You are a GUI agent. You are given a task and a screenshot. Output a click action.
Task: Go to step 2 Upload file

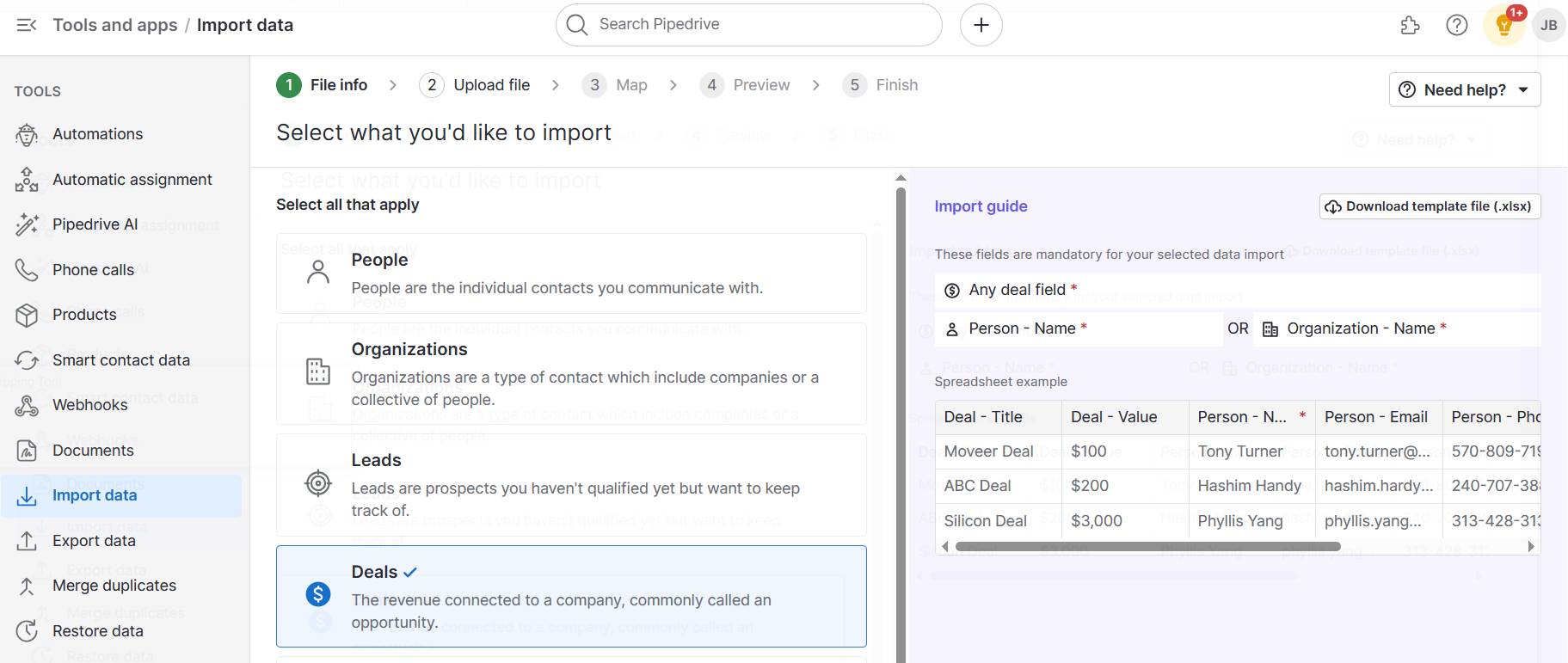click(475, 85)
